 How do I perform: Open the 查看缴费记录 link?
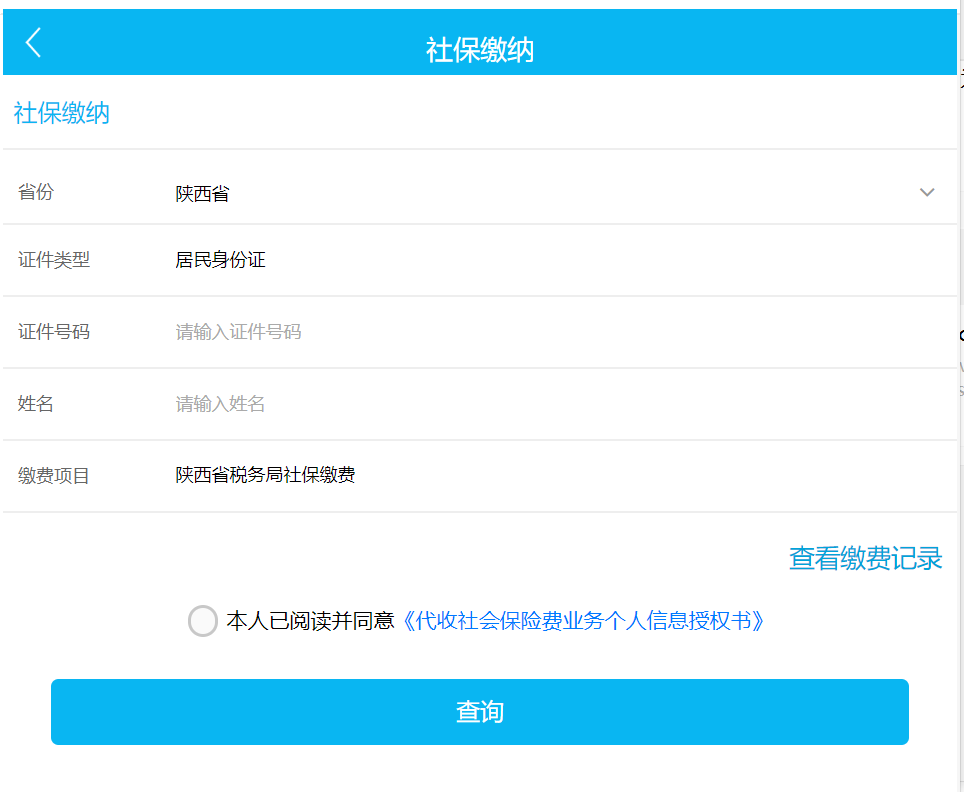click(865, 558)
